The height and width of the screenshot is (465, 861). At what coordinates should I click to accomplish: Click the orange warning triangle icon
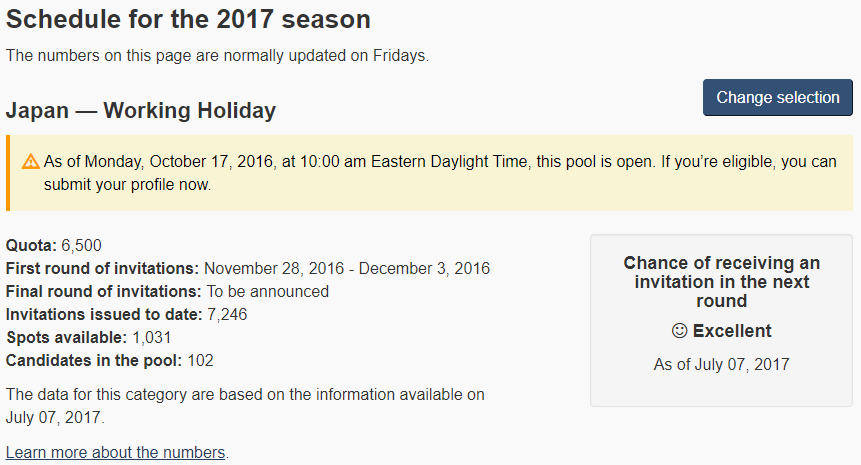[x=31, y=162]
